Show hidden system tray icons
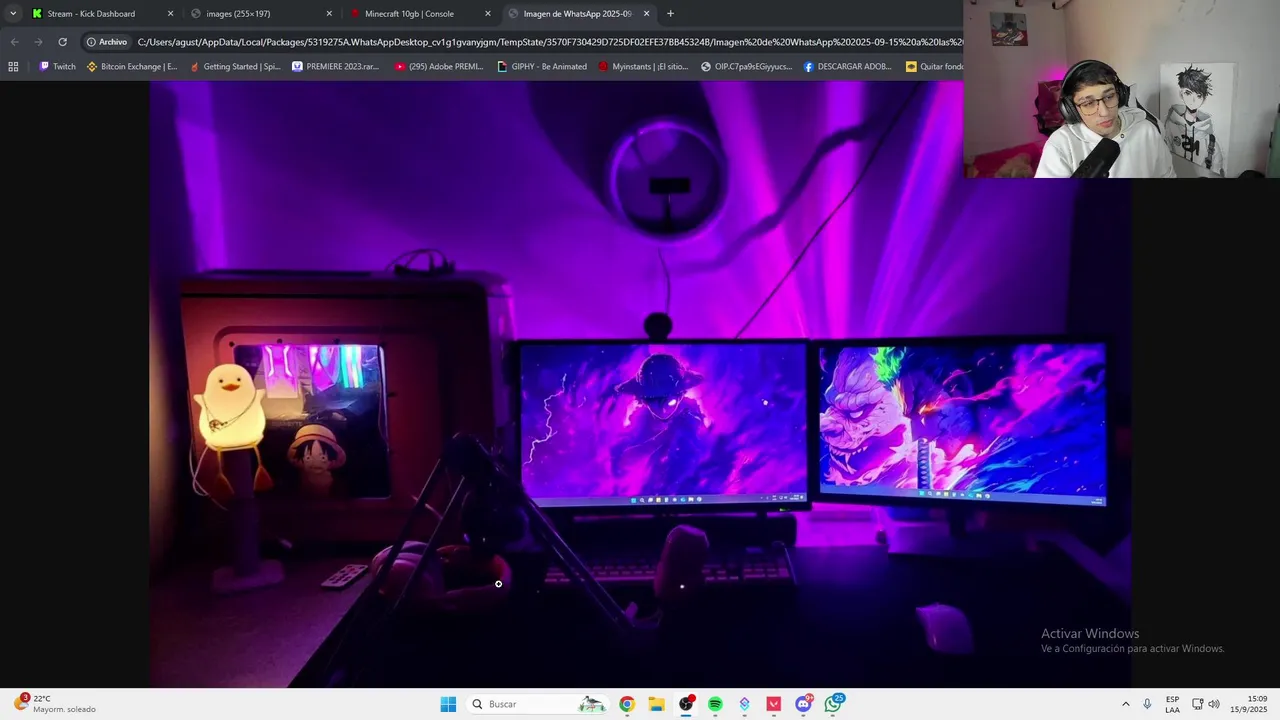 pyautogui.click(x=1125, y=704)
